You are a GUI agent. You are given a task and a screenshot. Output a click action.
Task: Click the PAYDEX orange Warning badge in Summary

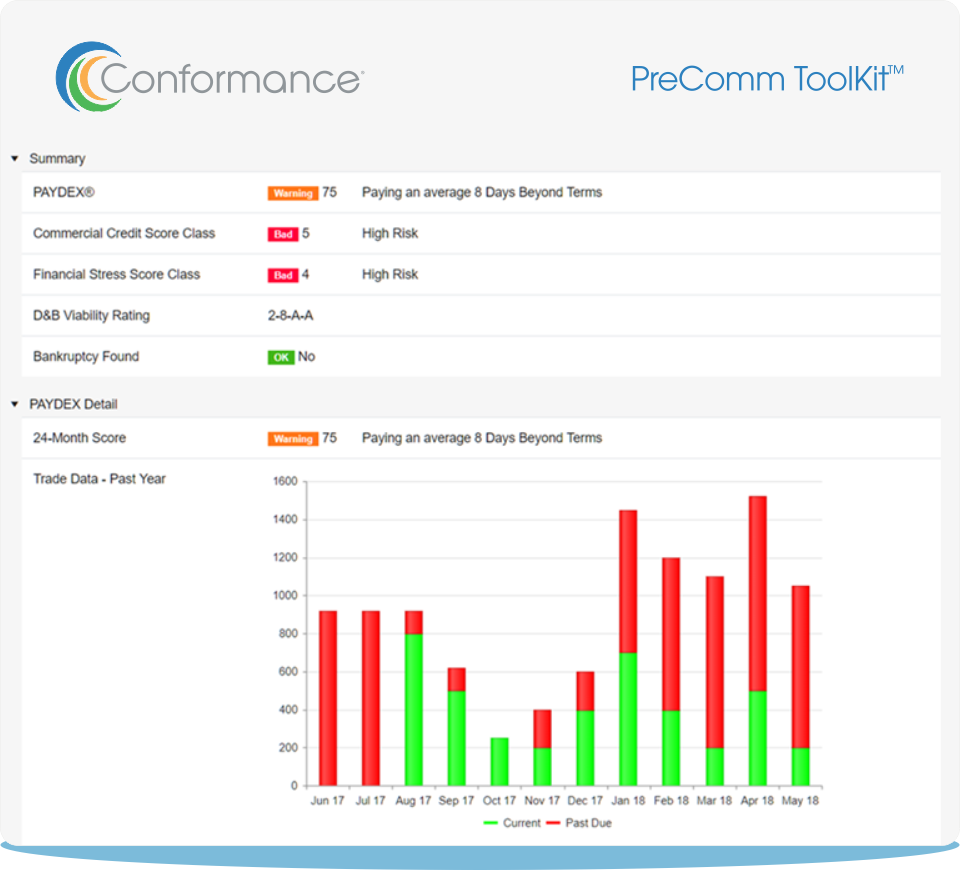(293, 193)
